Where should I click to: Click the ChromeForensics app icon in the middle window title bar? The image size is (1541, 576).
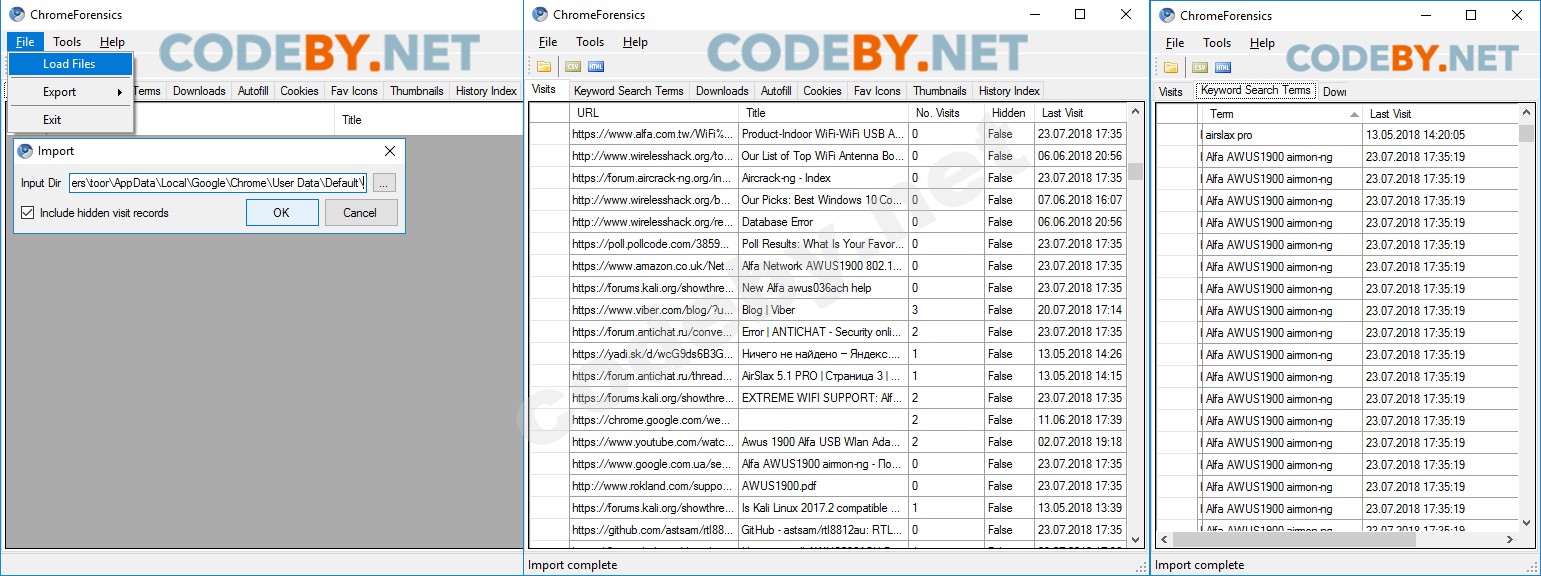(540, 14)
